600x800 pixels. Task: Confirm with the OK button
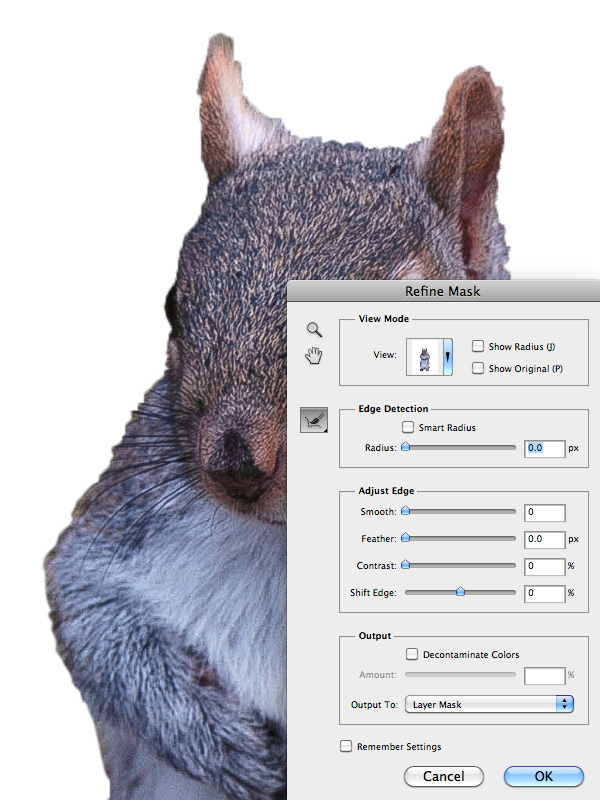coord(543,776)
